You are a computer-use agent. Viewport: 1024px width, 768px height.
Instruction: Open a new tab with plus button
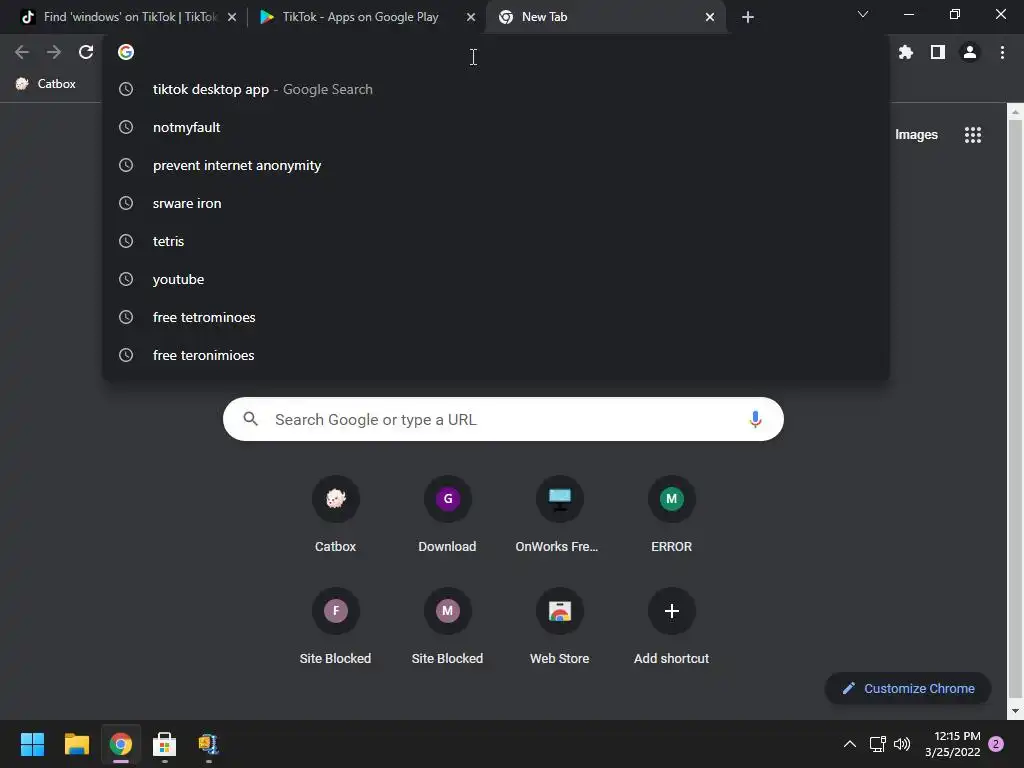[748, 18]
